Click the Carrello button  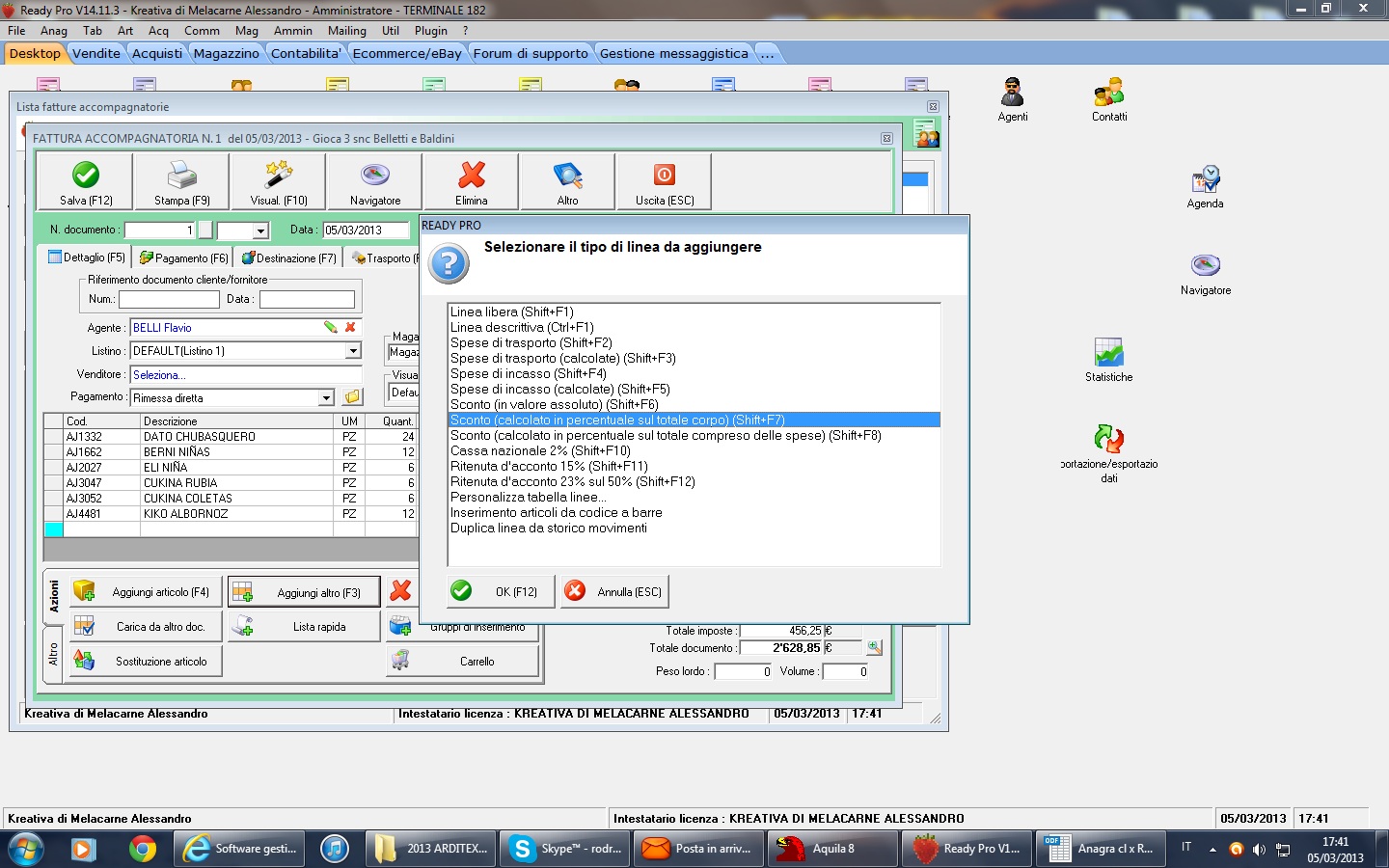click(462, 661)
